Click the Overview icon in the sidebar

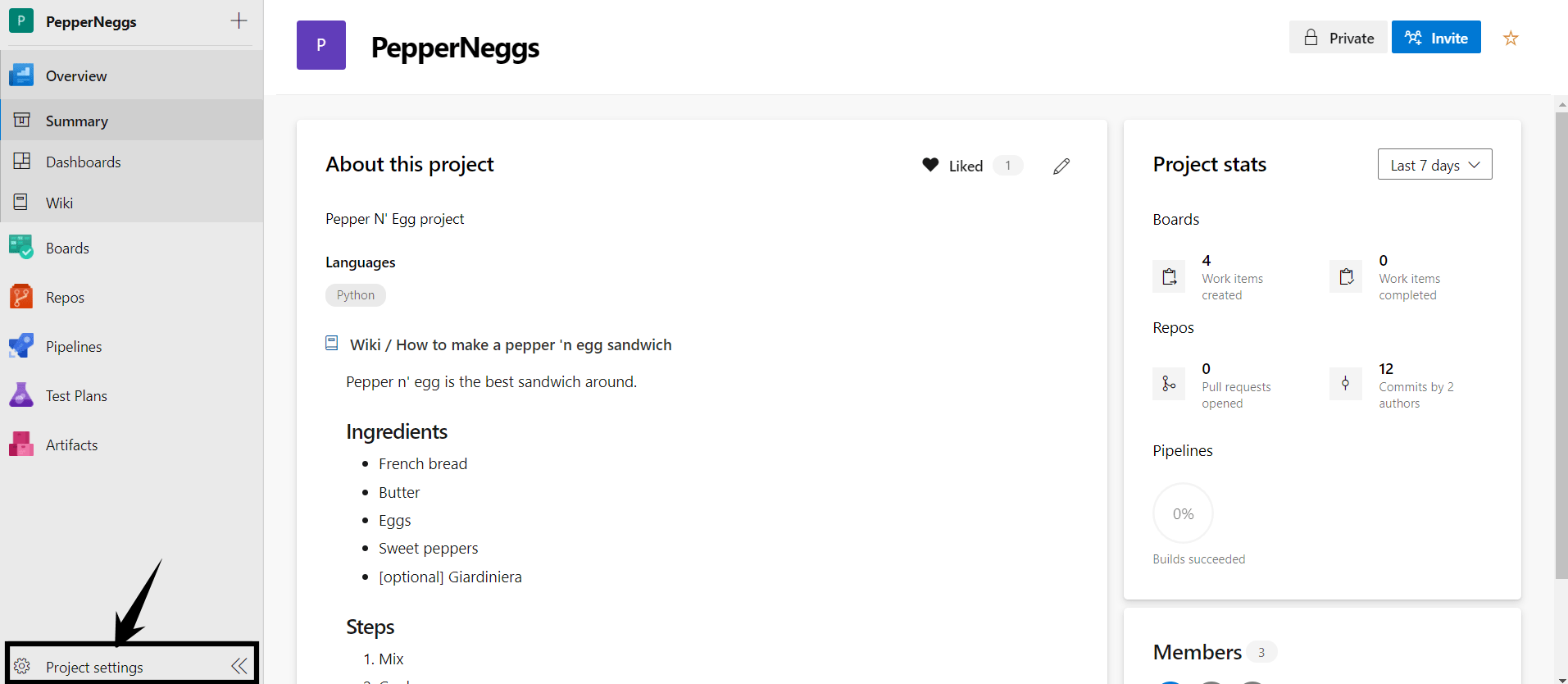pyautogui.click(x=21, y=75)
